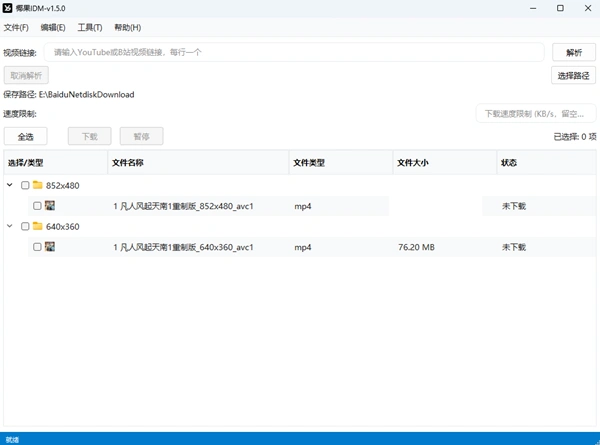Click the IDM app logo in title bar
The width and height of the screenshot is (600, 445).
10,9
